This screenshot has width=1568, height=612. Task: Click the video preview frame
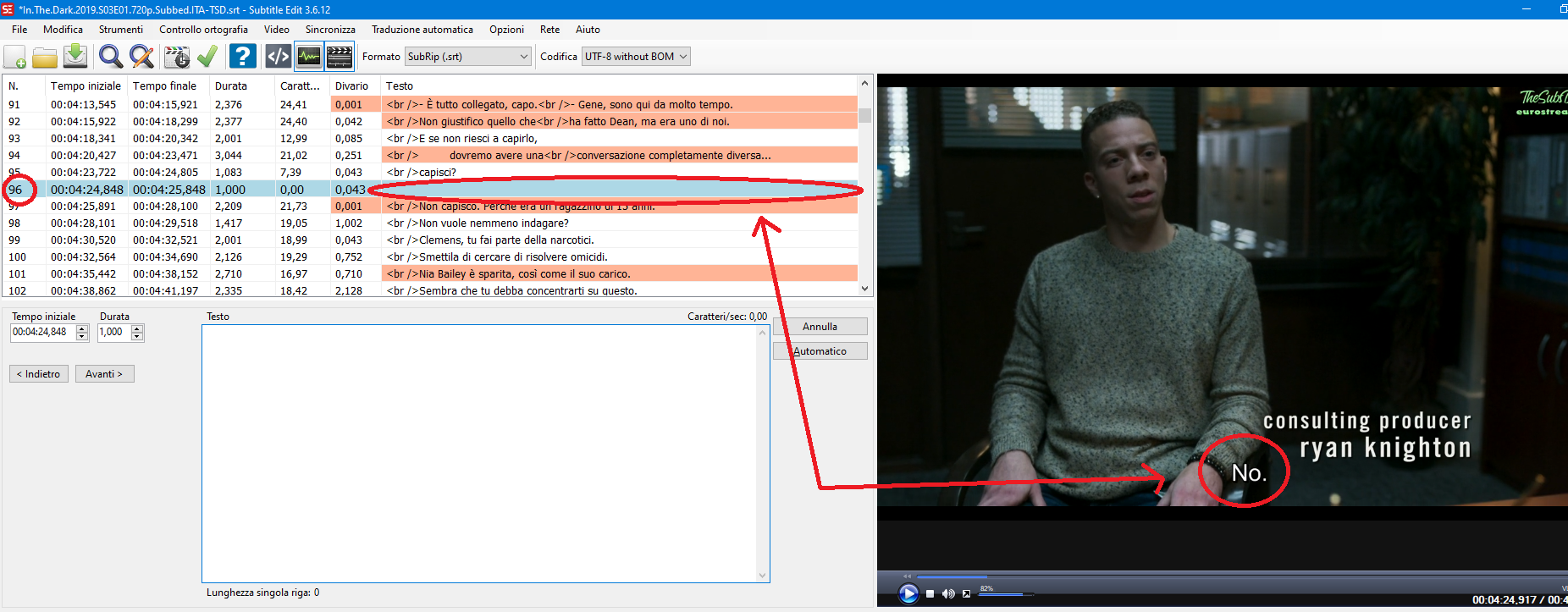coord(1222,296)
